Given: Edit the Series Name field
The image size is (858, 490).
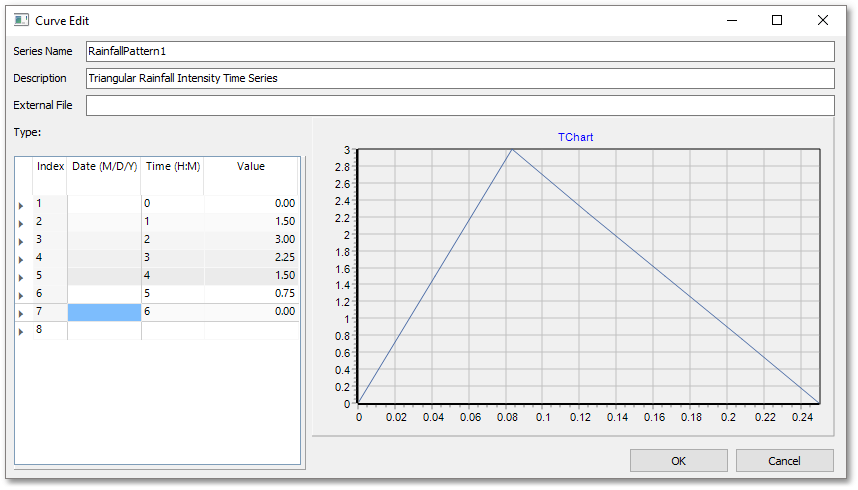Looking at the screenshot, I should tap(460, 51).
